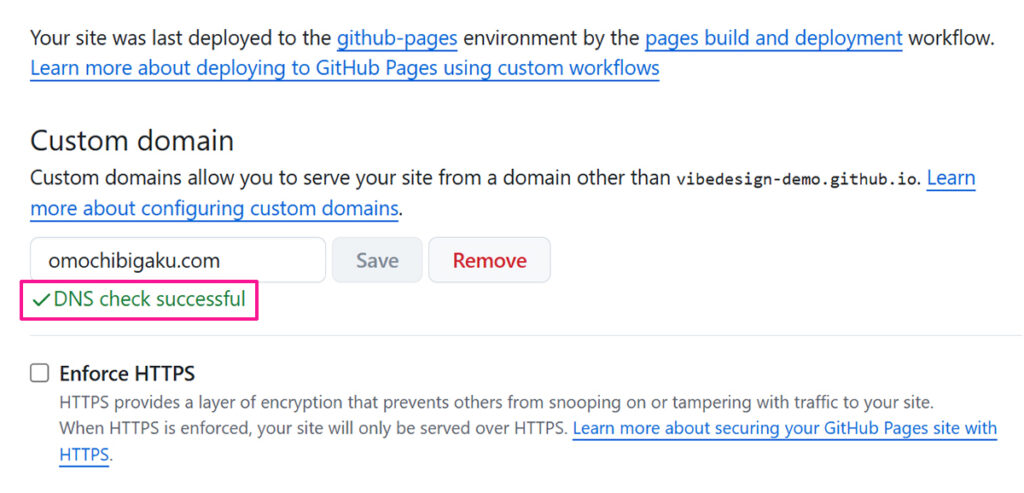Screen dimensions: 1024x493
Task: Open Learn more about configuring custom domains
Action: point(214,209)
